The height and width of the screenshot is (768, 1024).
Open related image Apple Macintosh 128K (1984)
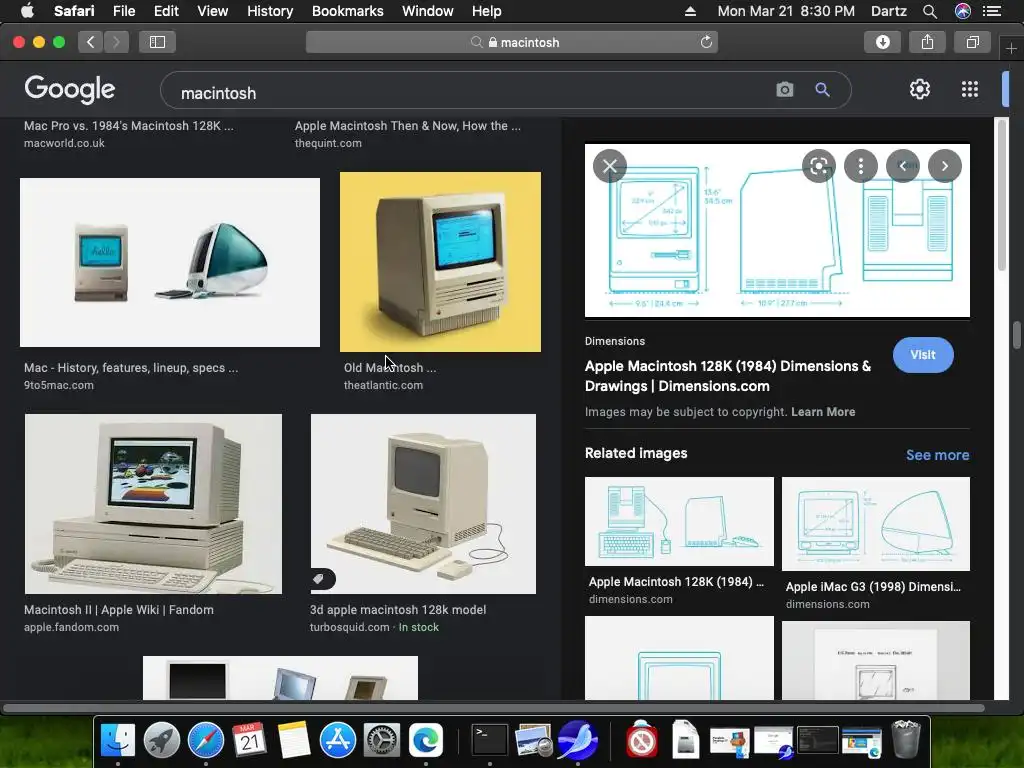(x=679, y=521)
